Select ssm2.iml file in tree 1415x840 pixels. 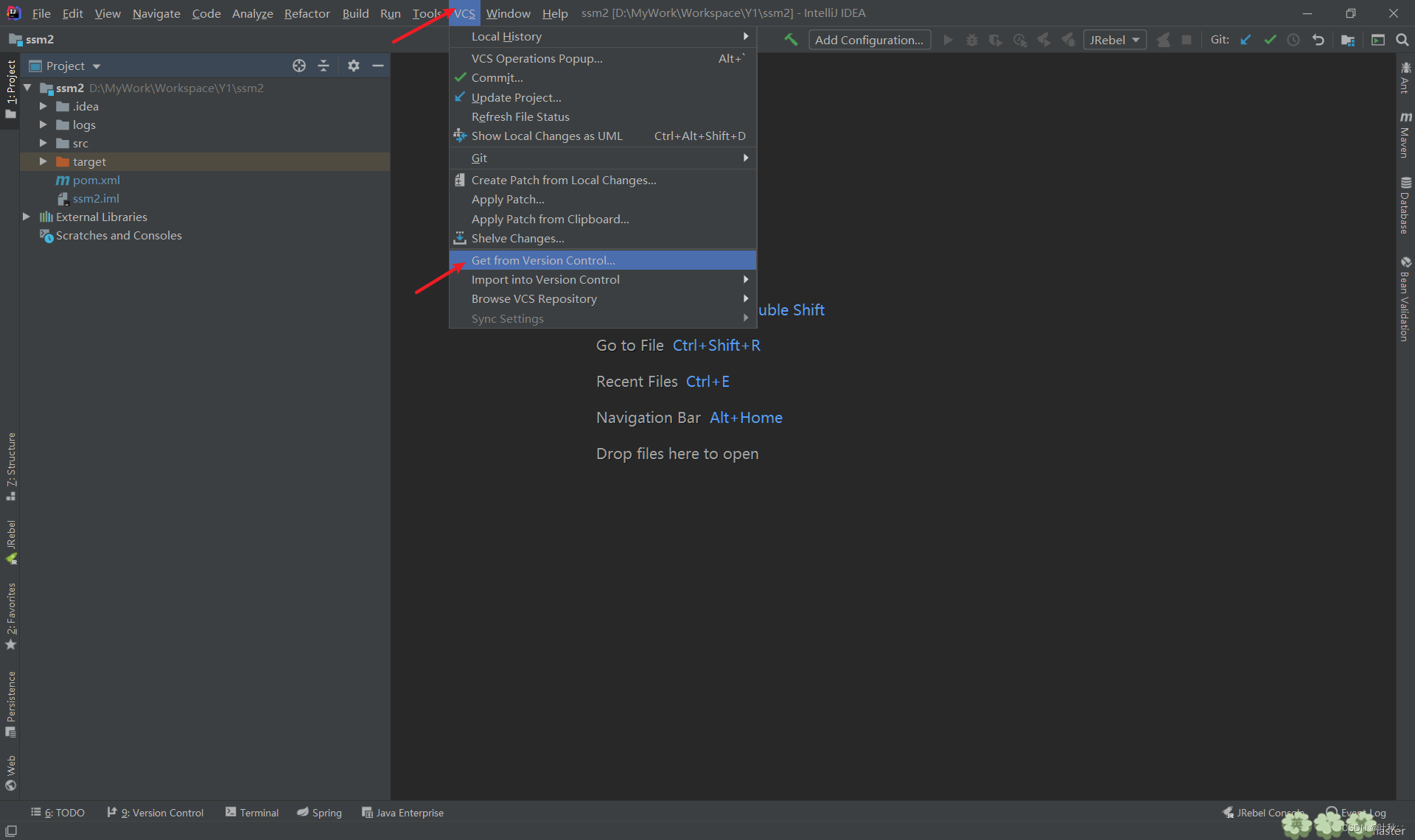pyautogui.click(x=96, y=198)
